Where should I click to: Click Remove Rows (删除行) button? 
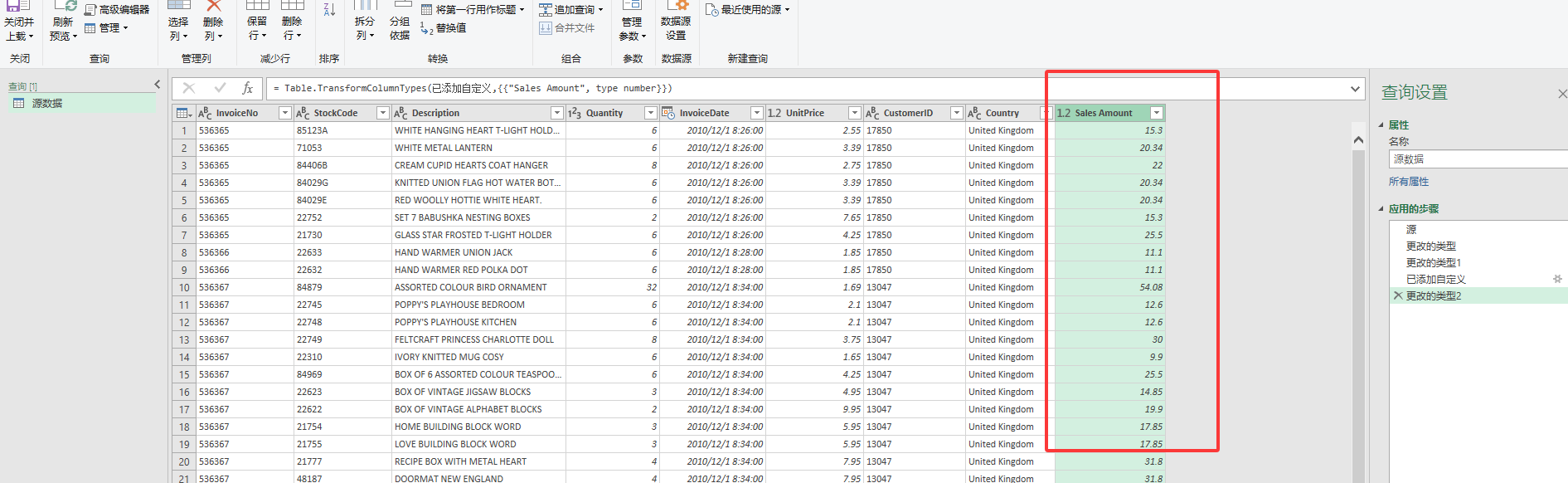(292, 22)
